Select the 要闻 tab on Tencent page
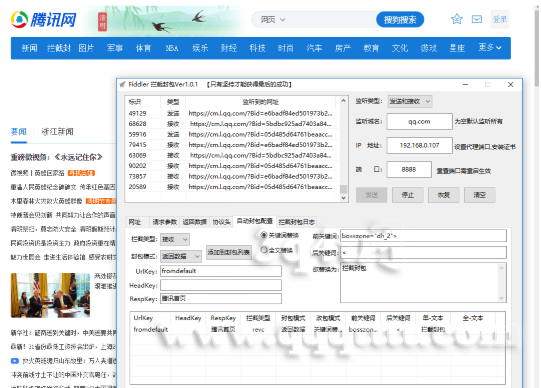 (19, 132)
